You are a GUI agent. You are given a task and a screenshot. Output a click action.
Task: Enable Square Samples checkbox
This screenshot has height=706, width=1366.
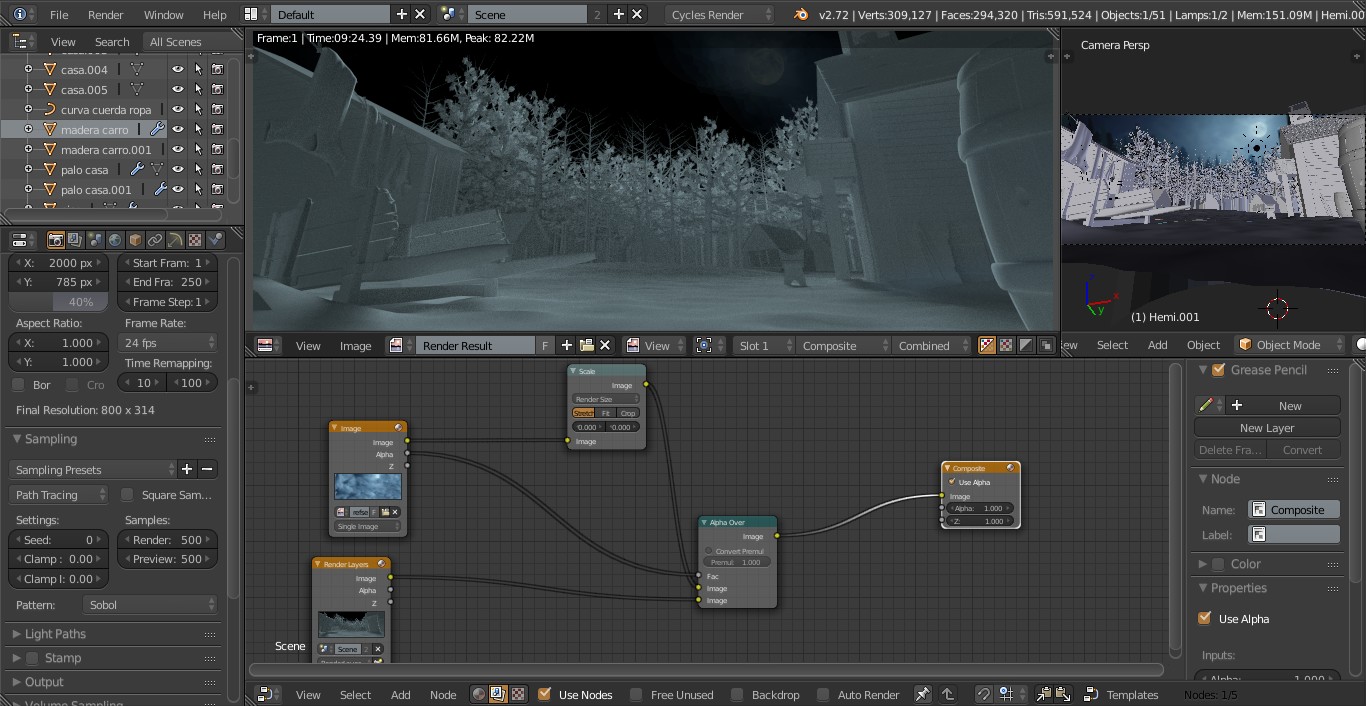tap(127, 494)
